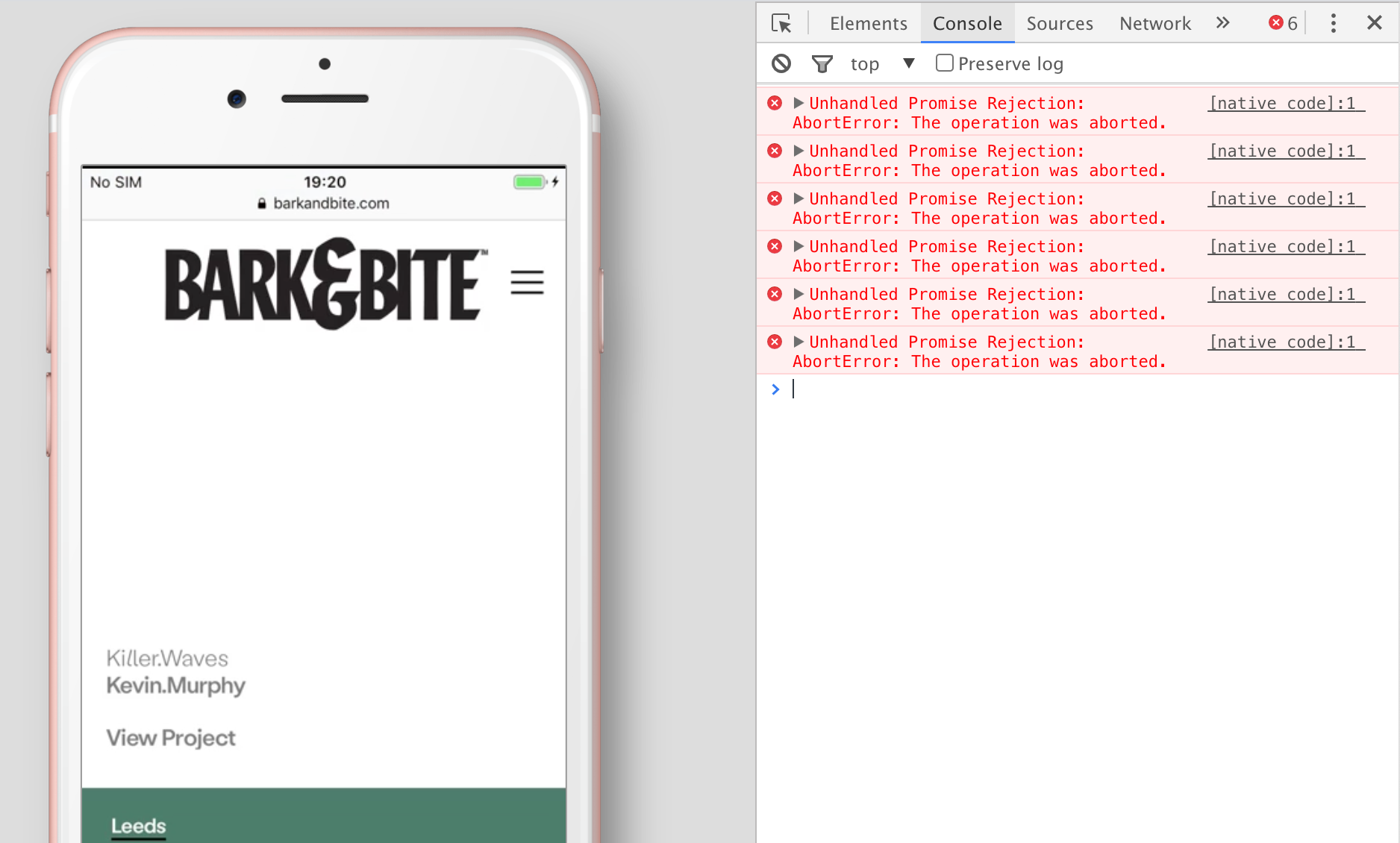Image resolution: width=1400 pixels, height=843 pixels.
Task: Expand the last Unhandled Promise Rejection error
Action: (x=799, y=342)
